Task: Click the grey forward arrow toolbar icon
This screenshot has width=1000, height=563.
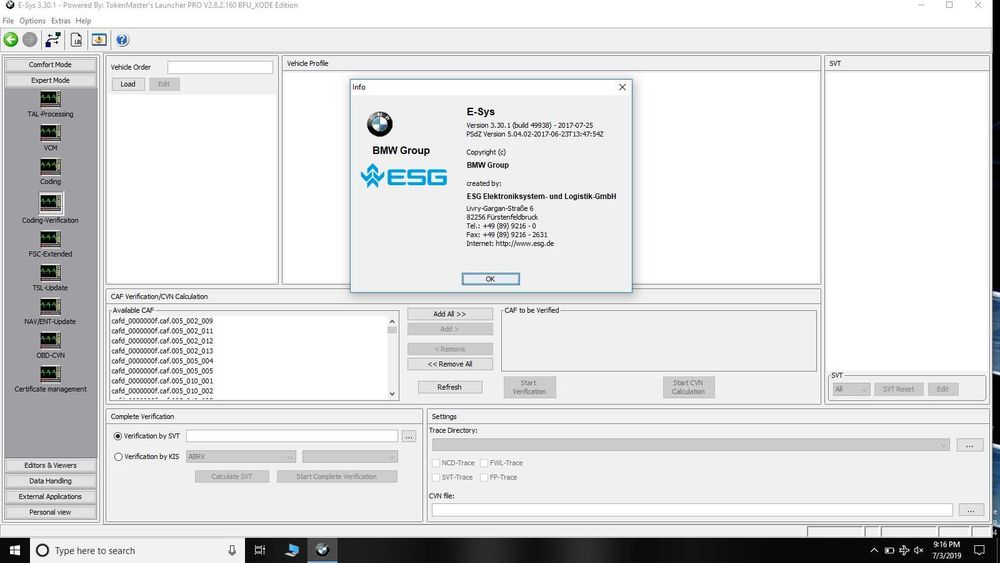Action: (30, 40)
